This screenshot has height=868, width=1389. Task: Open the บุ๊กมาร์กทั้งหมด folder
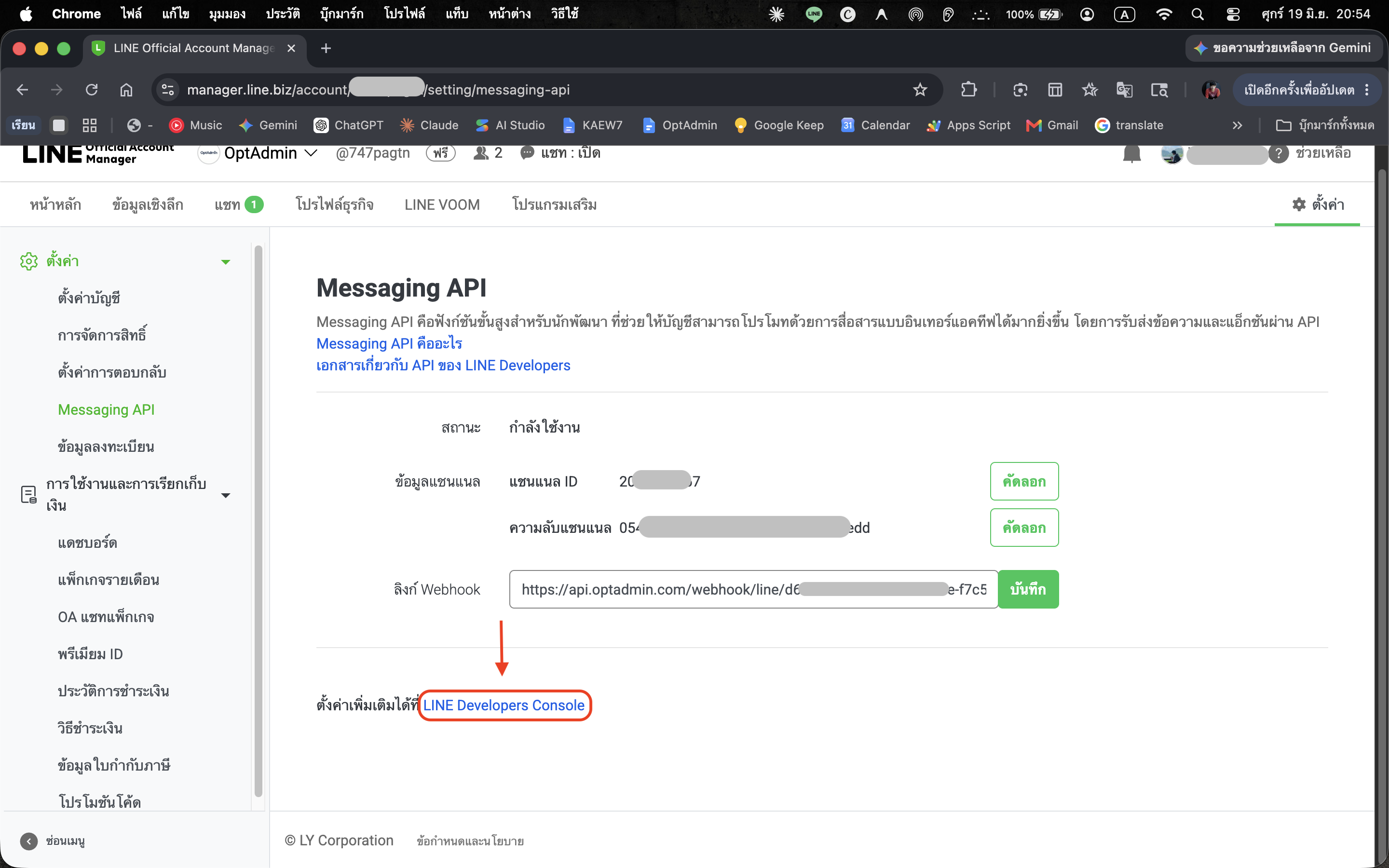(1325, 125)
